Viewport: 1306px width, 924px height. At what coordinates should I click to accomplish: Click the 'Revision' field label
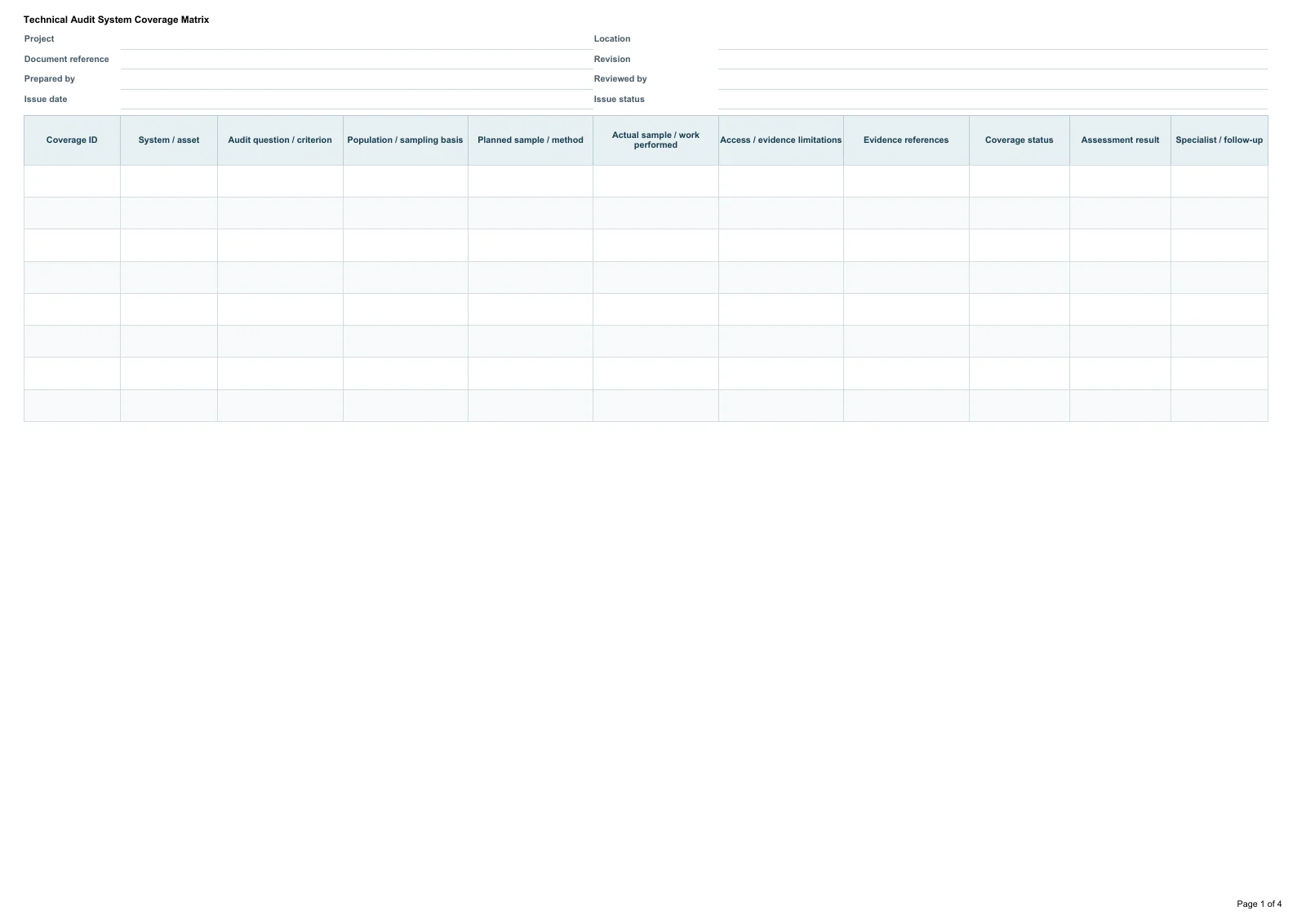[612, 60]
